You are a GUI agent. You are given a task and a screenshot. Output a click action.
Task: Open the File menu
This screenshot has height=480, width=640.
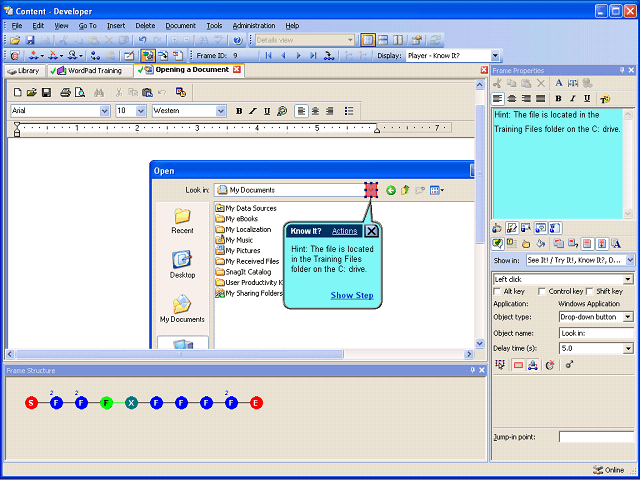click(17, 26)
